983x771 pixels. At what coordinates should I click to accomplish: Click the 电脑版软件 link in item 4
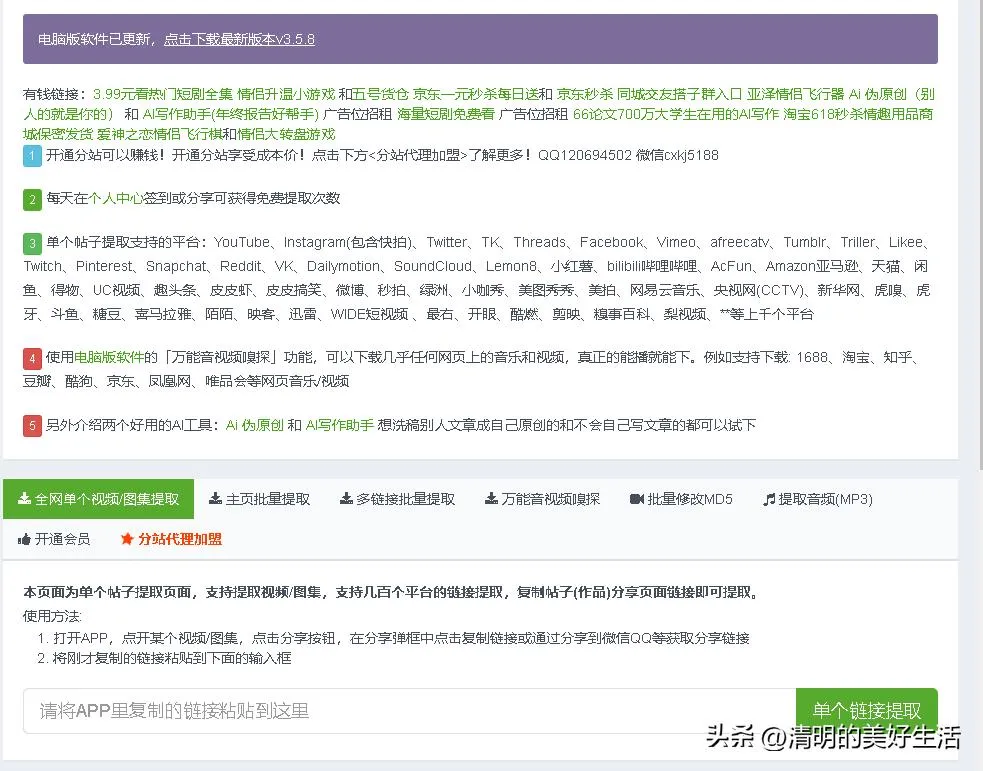tap(108, 357)
